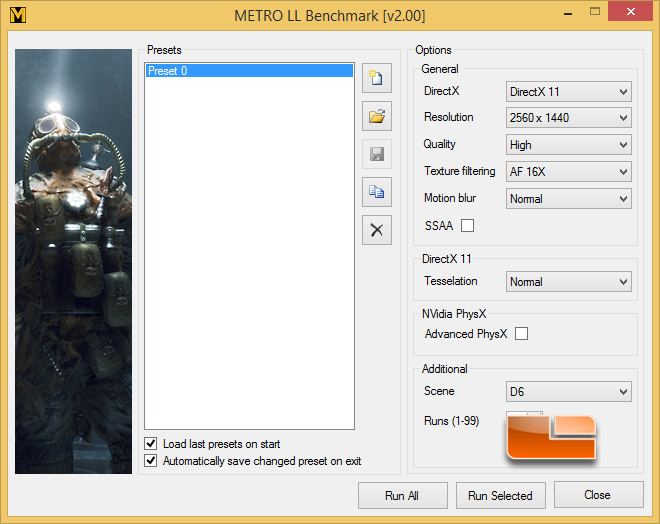660x524 pixels.
Task: Open the Tesselation dropdown
Action: [x=569, y=282]
